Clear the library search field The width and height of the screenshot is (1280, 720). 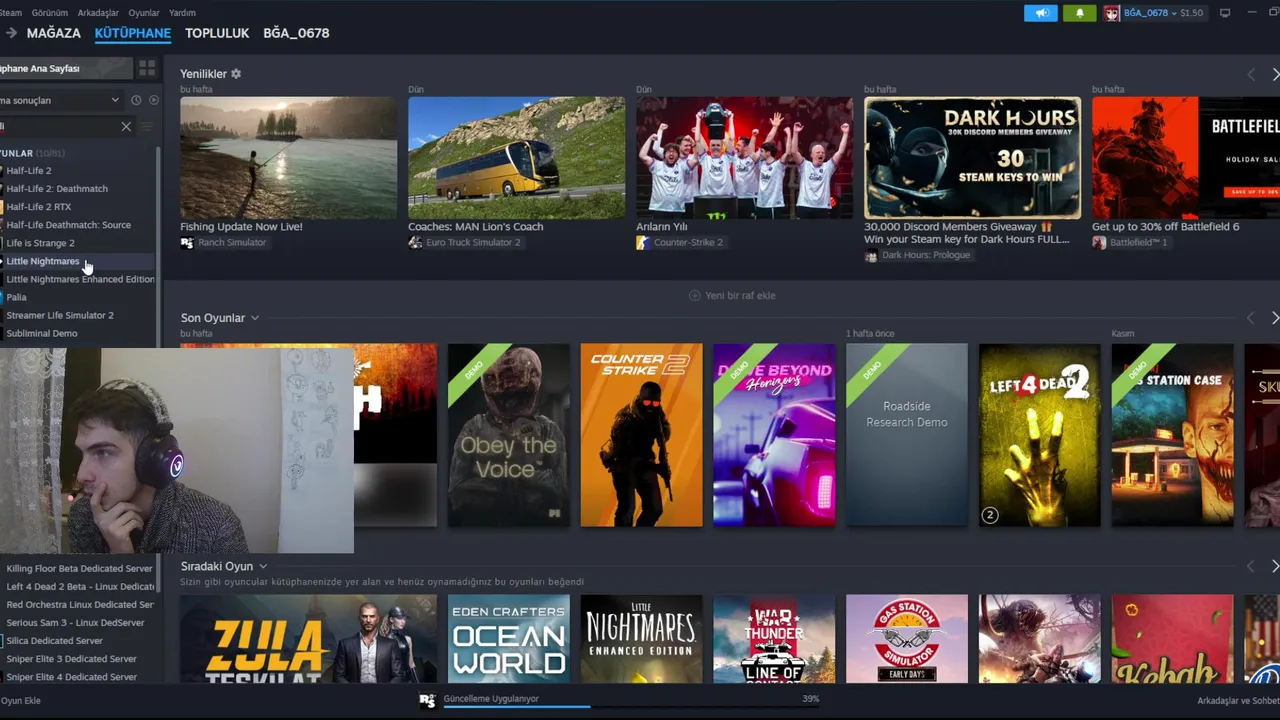pos(126,126)
